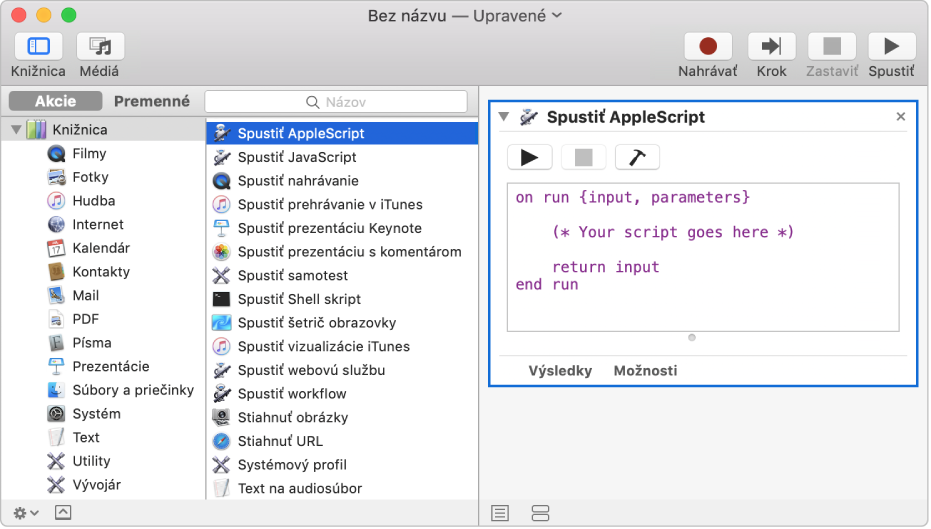Select the Spustiť workflow action
This screenshot has width=931, height=529.
click(x=342, y=394)
